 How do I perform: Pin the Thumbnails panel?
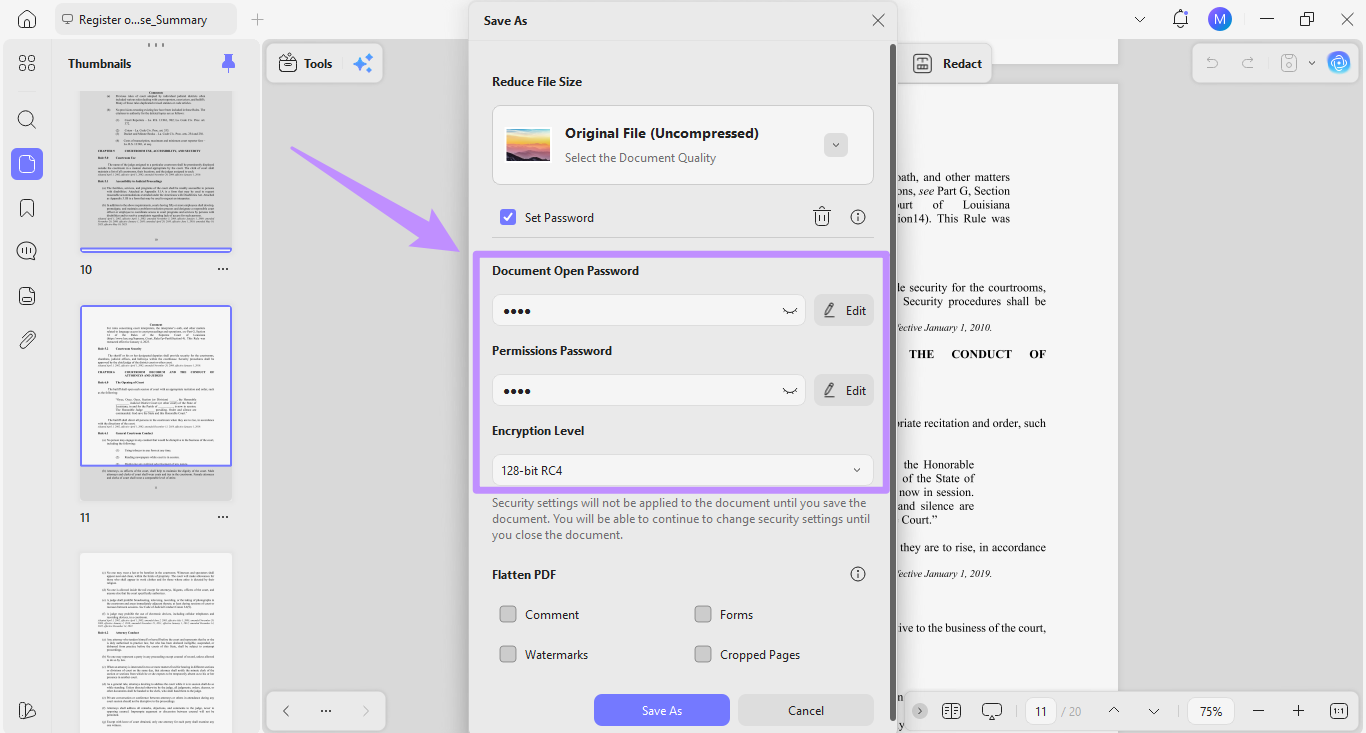pos(228,63)
